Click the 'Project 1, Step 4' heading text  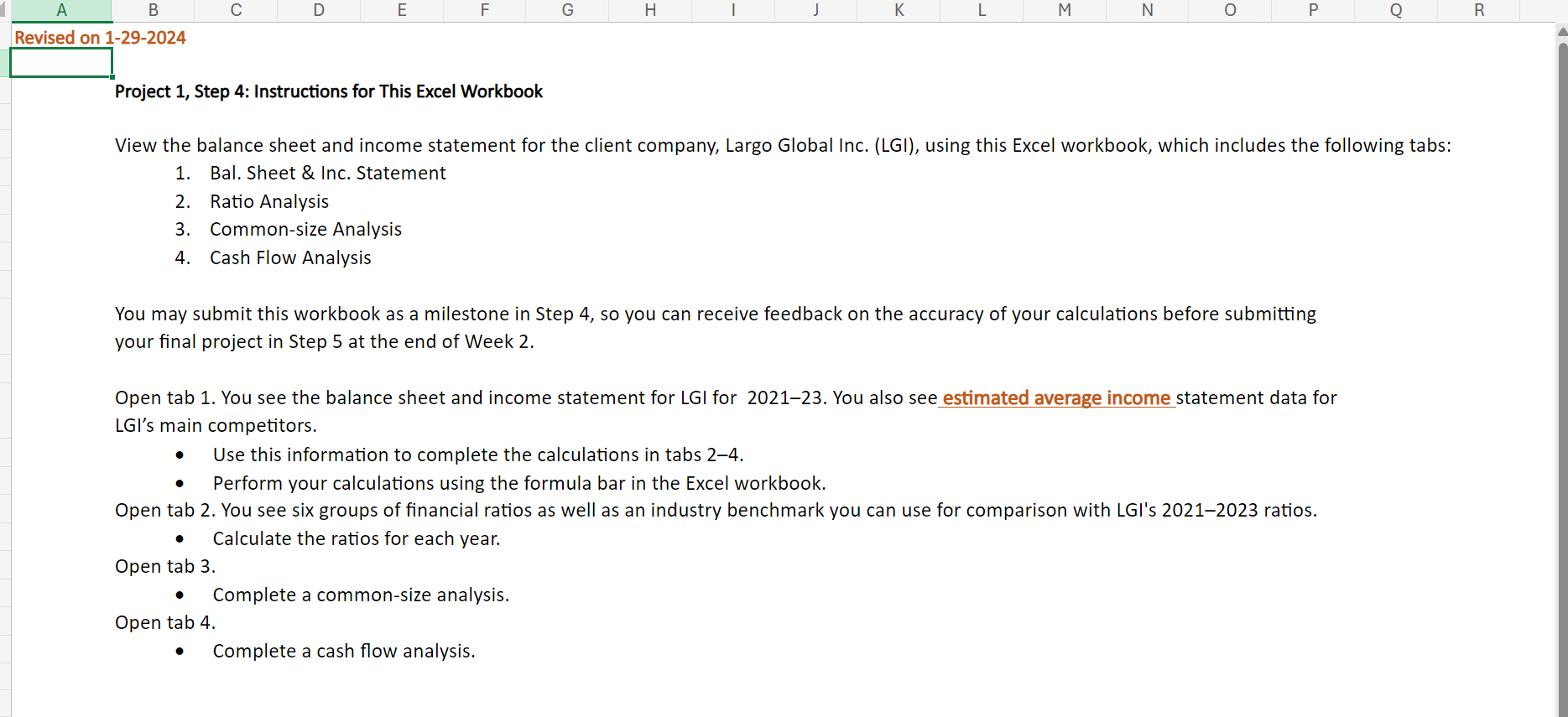pyautogui.click(x=329, y=91)
